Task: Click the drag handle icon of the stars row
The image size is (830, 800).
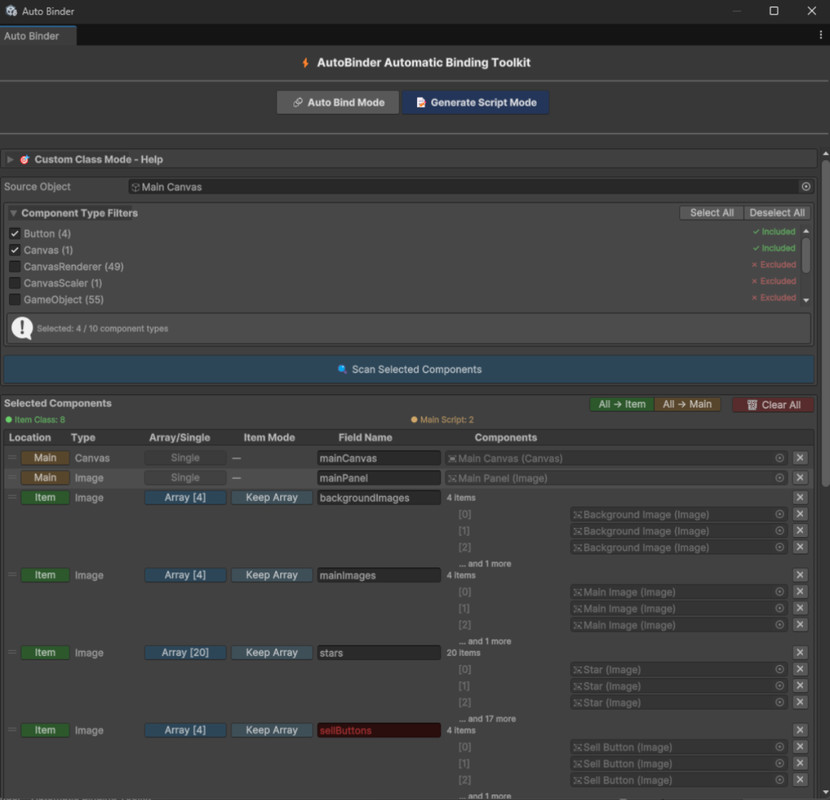Action: coord(13,653)
